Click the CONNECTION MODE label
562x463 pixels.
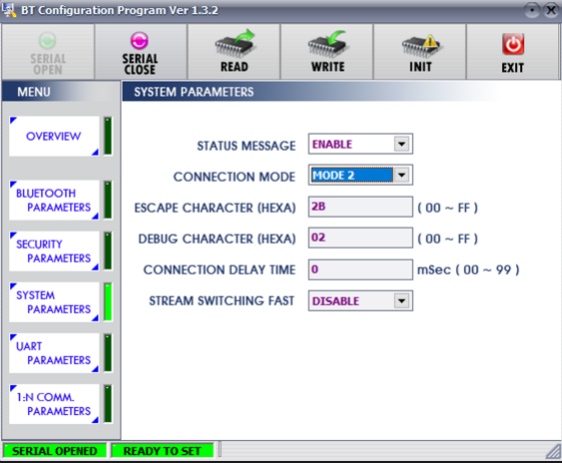(234, 177)
